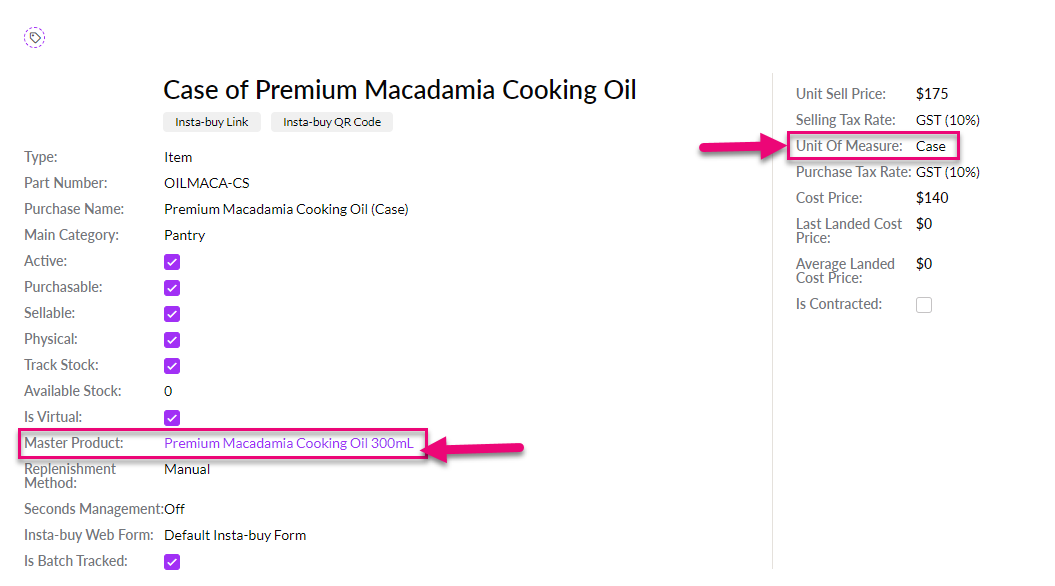Viewport: 1055px width, 586px height.
Task: Click the Replenishment Method value Manual
Action: [x=187, y=469]
